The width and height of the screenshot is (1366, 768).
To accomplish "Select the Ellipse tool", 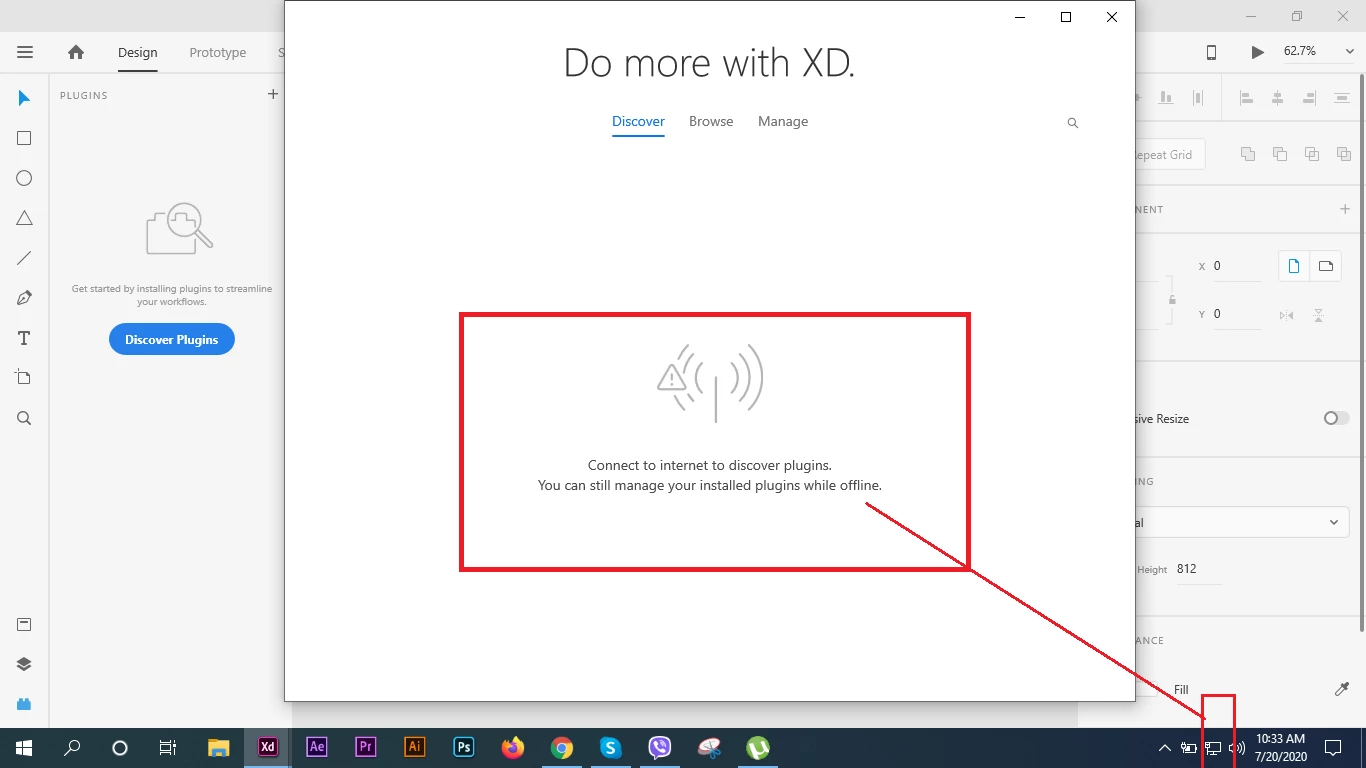I will tap(24, 178).
